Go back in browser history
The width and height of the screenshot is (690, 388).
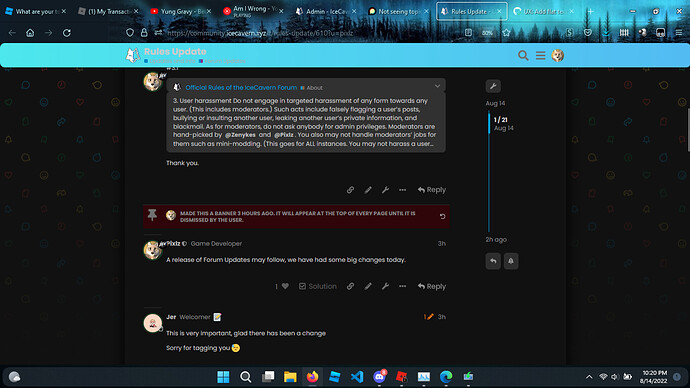tap(12, 33)
